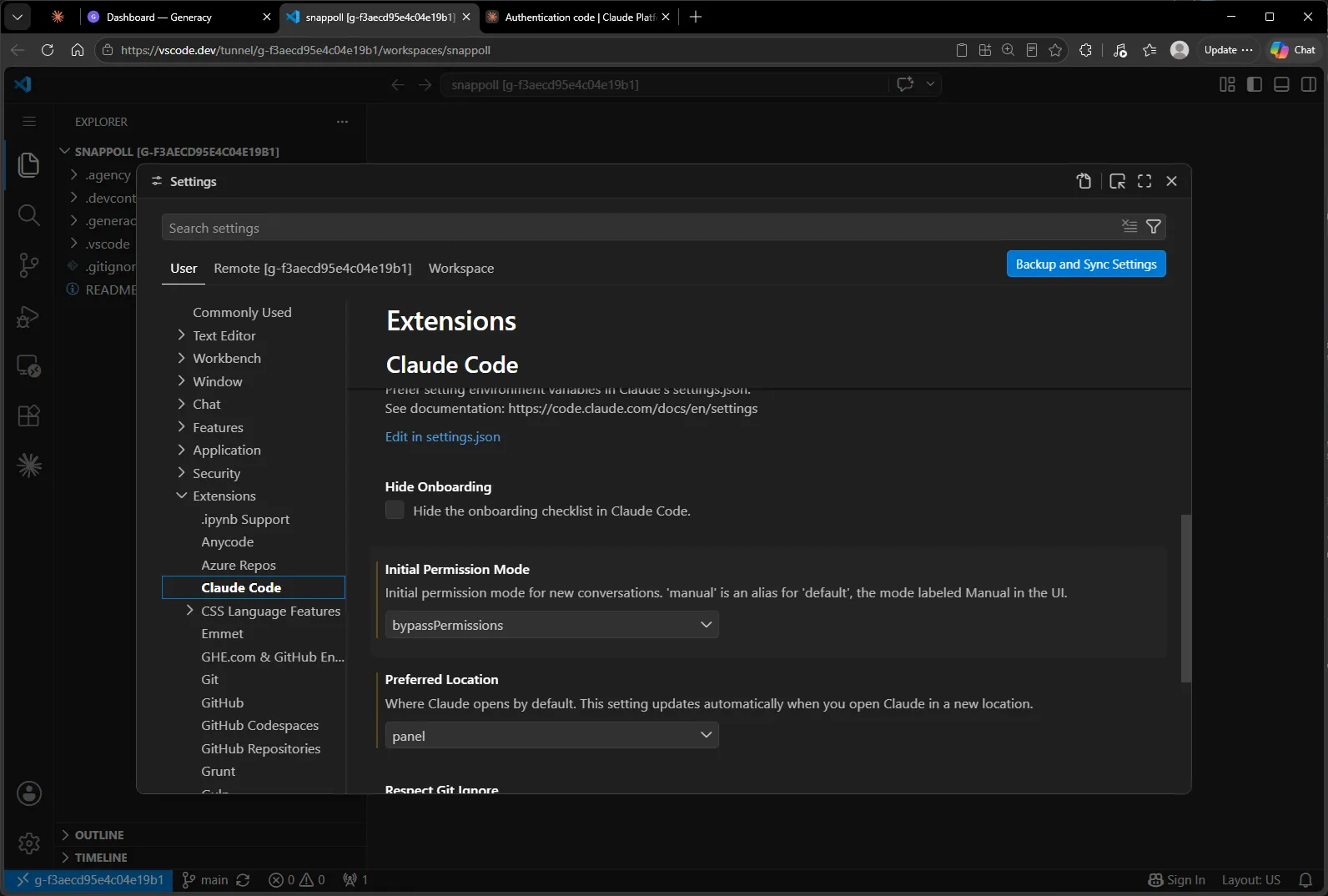Open the VS Code hamburger menu

click(29, 122)
